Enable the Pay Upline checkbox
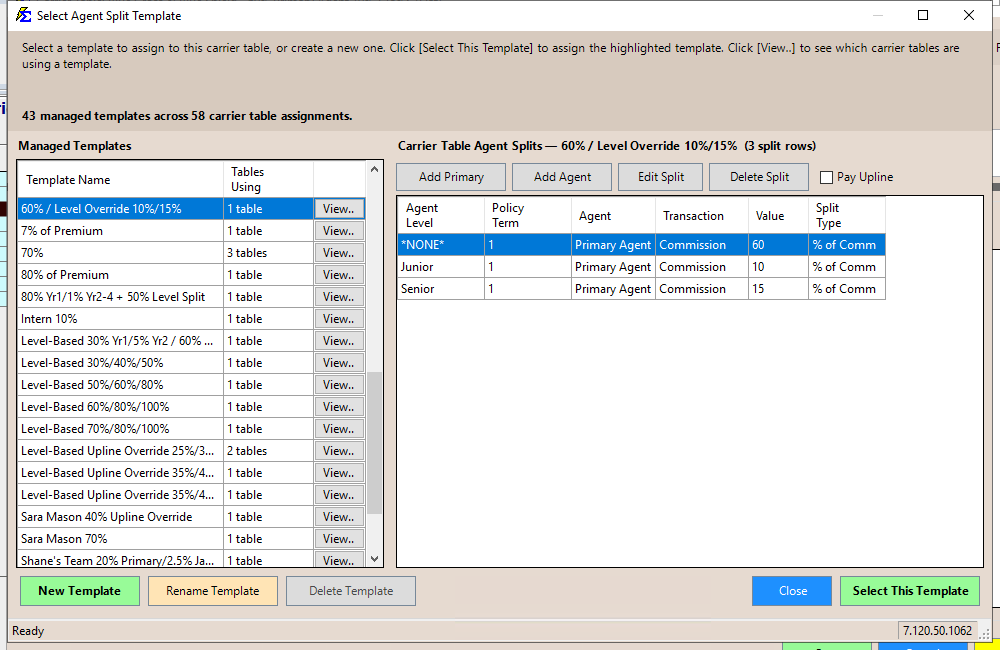Screen dimensions: 1000x650 (826, 177)
